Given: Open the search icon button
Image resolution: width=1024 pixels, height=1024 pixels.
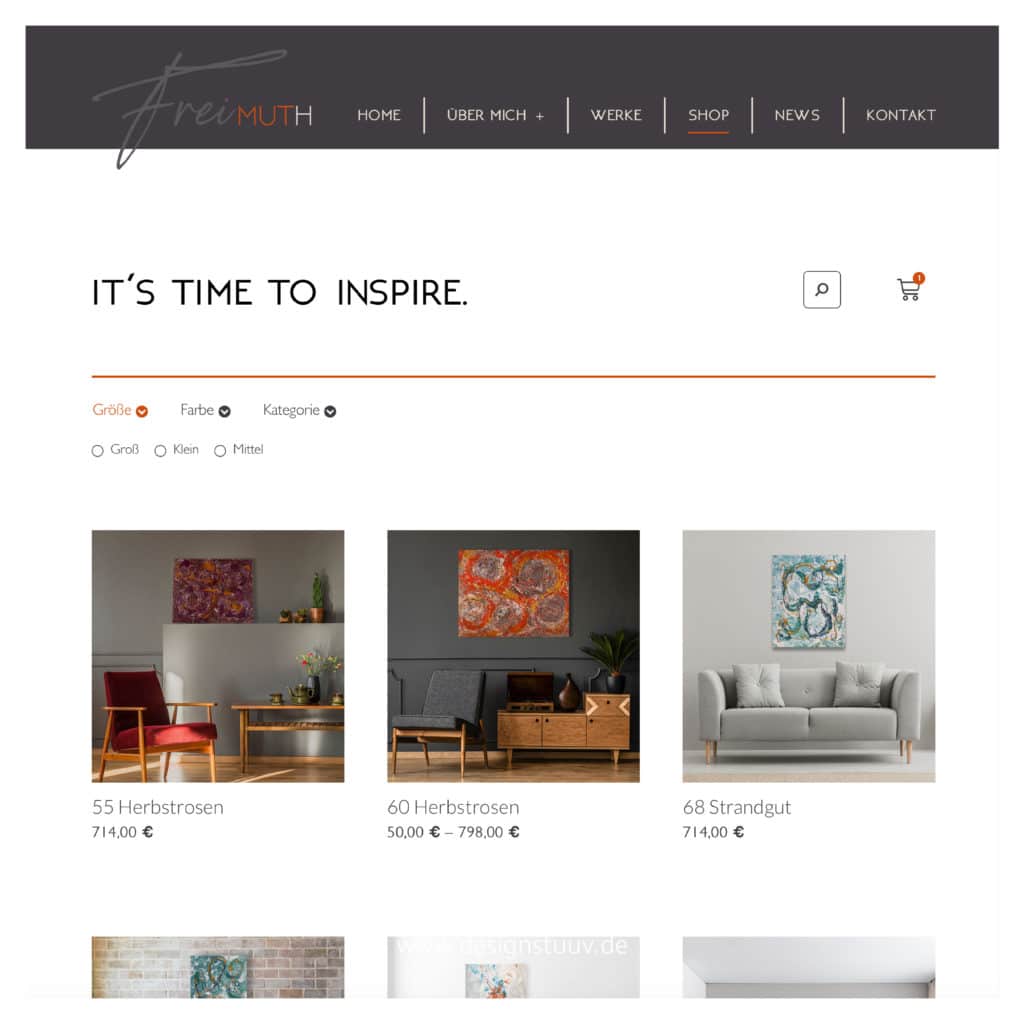Looking at the screenshot, I should click(821, 289).
